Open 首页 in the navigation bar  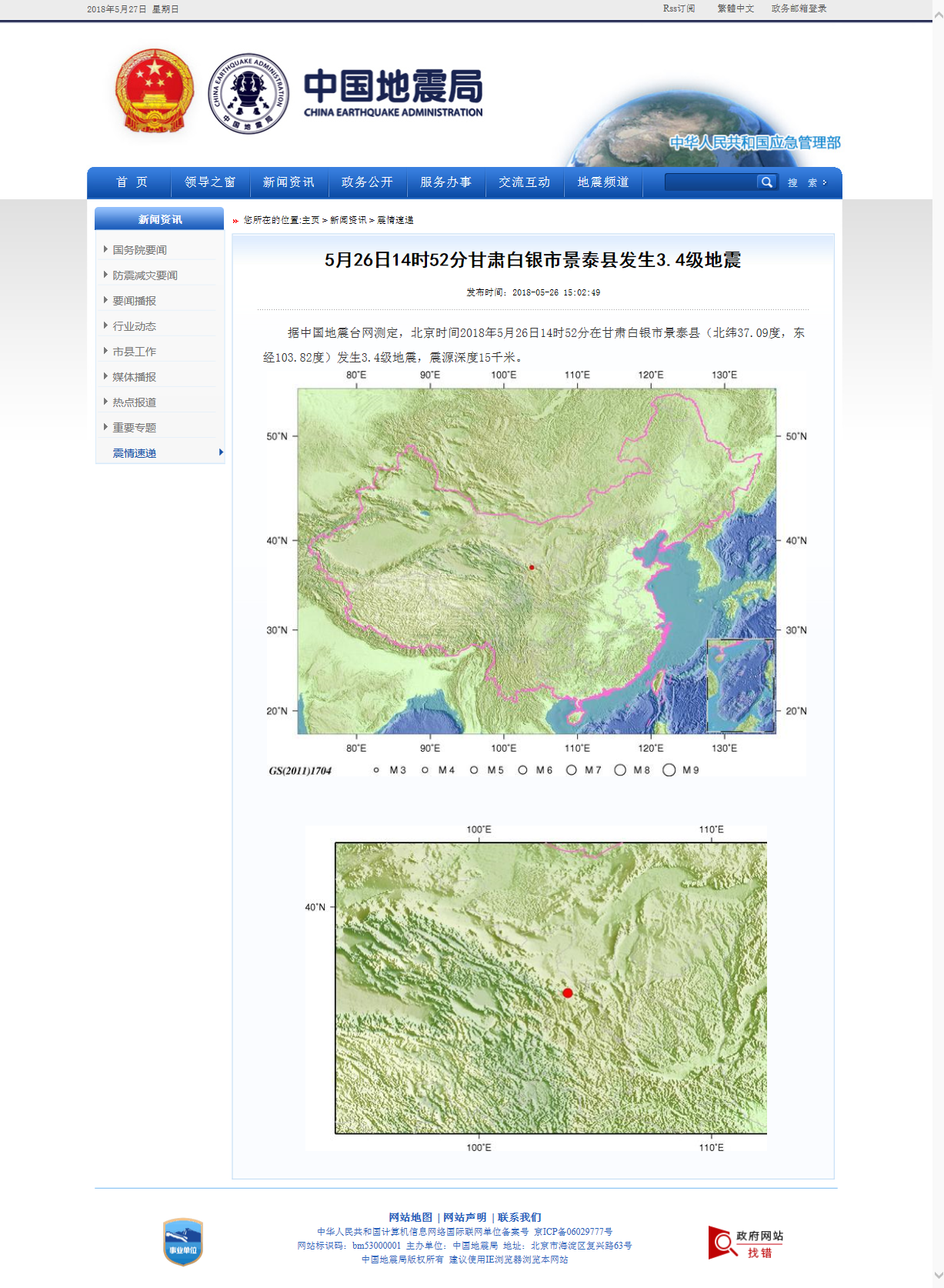132,182
